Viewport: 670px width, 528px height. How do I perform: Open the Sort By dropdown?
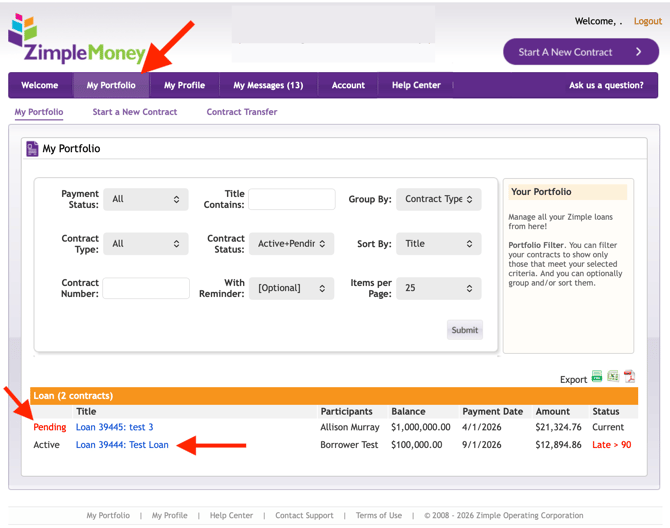438,243
